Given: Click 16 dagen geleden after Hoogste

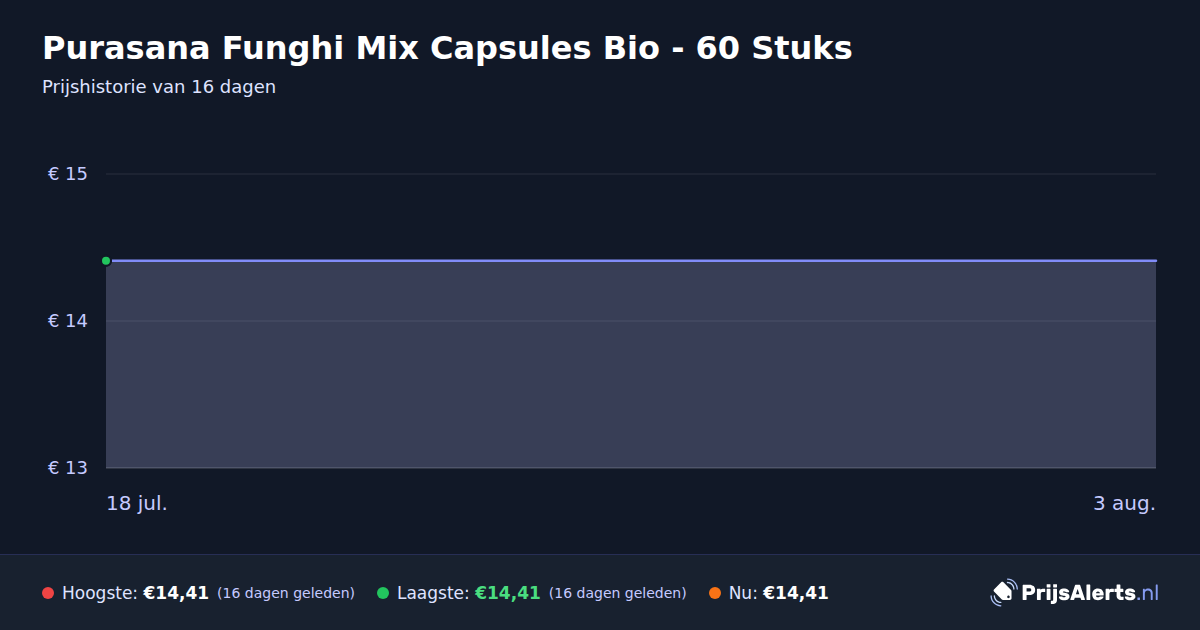Looking at the screenshot, I should (x=286, y=593).
